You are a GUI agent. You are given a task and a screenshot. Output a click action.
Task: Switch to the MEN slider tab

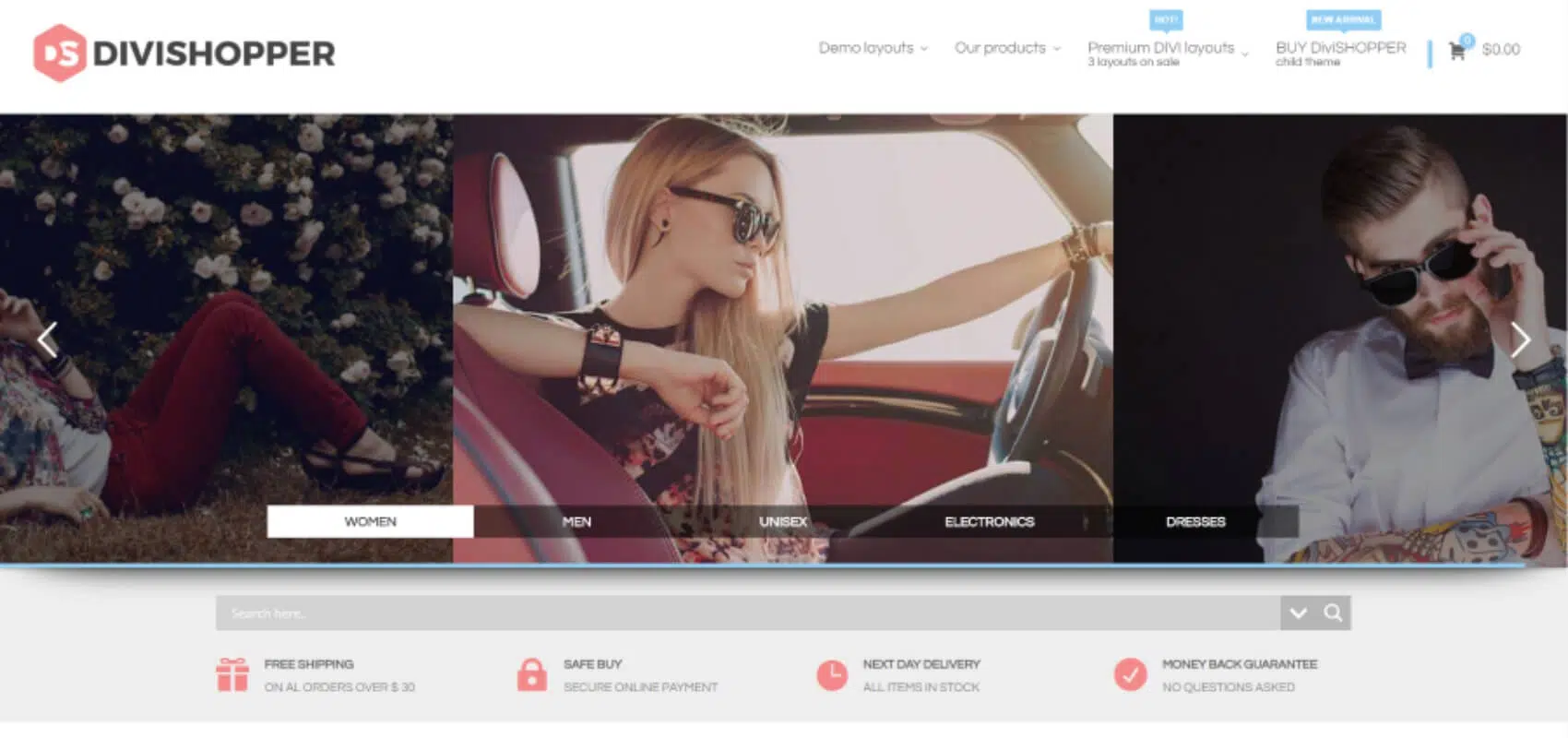tap(576, 521)
